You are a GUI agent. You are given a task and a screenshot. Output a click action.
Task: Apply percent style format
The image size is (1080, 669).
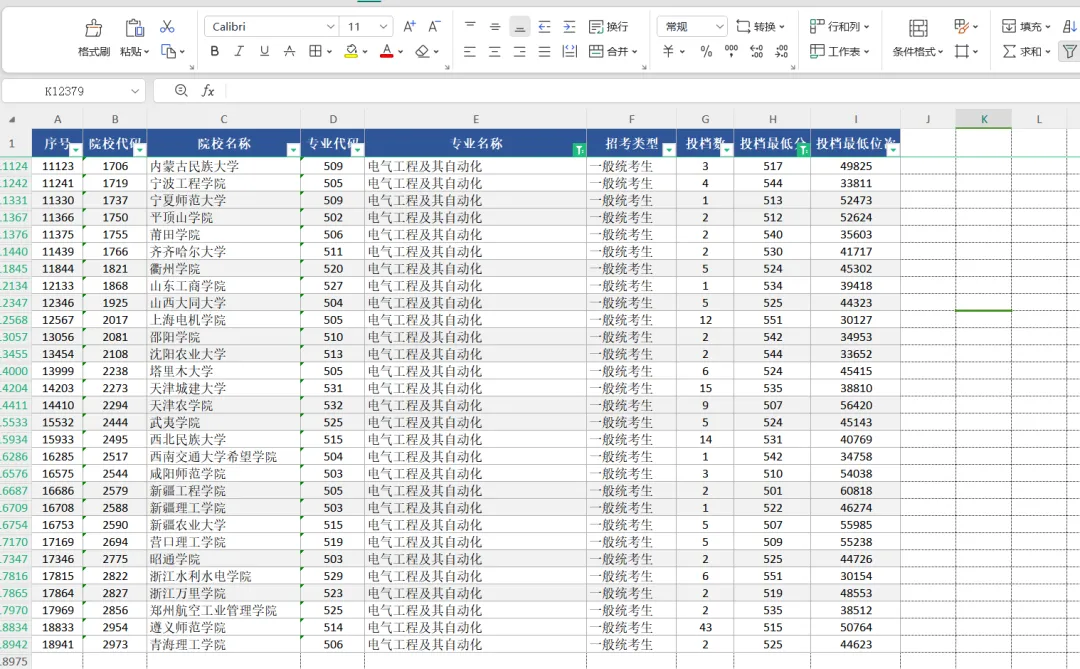[706, 51]
